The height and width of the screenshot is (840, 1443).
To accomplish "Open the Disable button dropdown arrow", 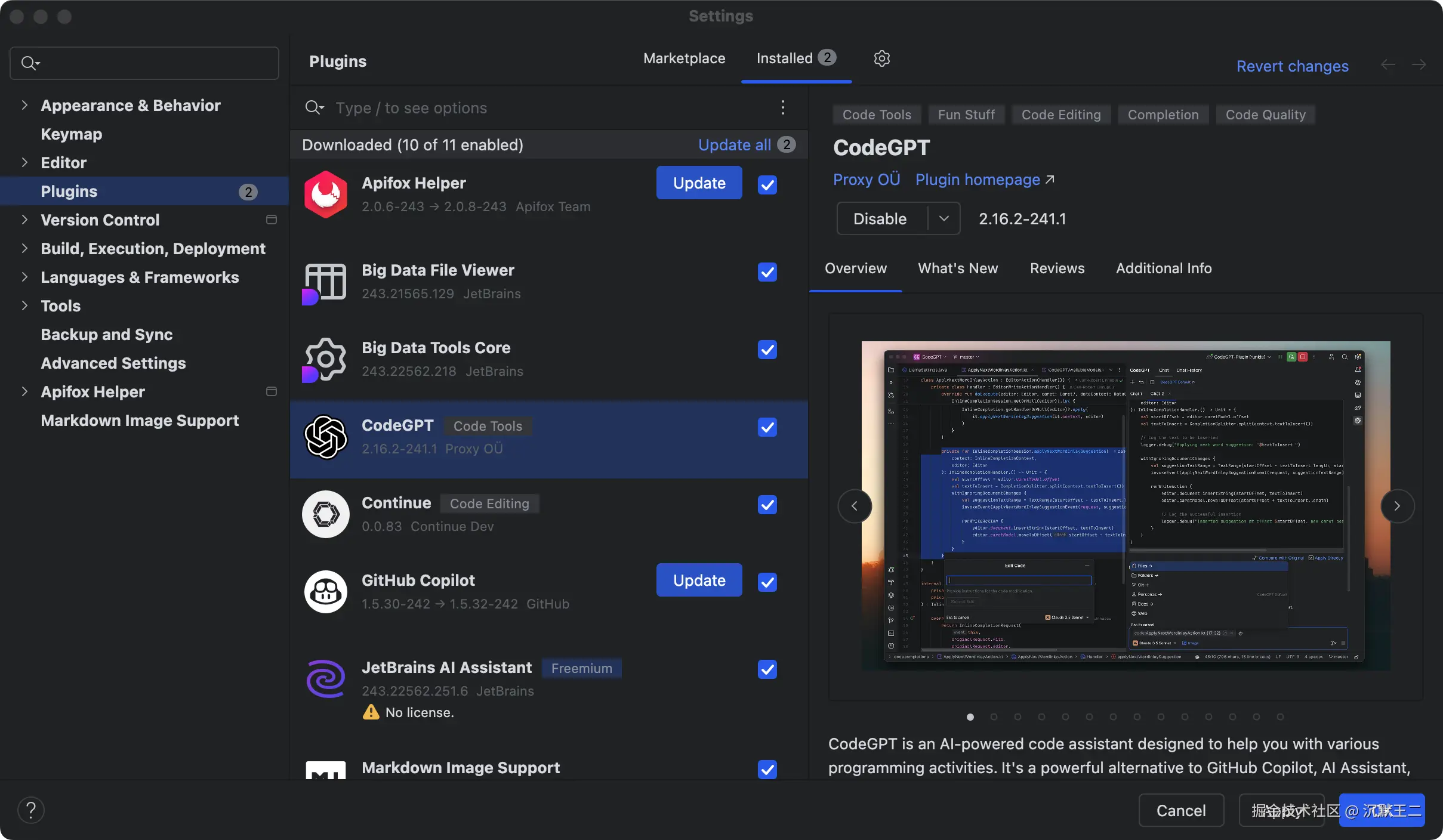I will (x=943, y=218).
